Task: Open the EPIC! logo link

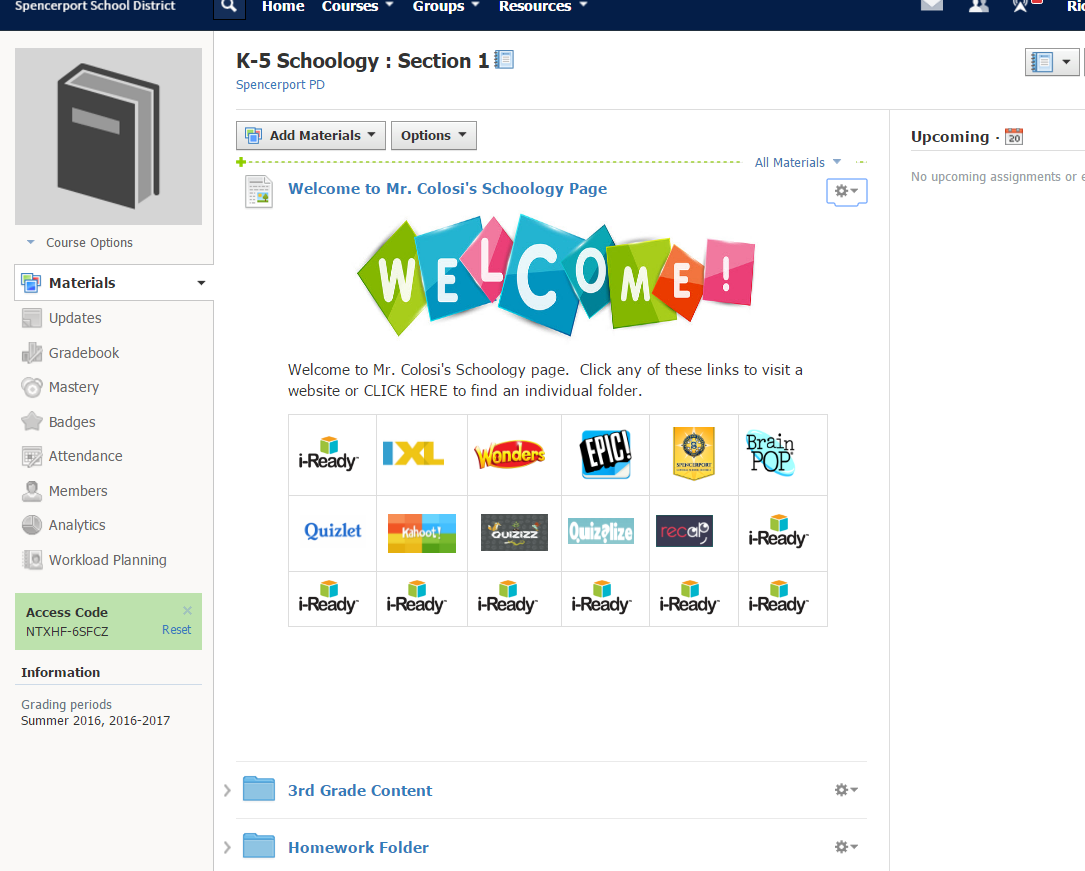Action: pyautogui.click(x=605, y=454)
